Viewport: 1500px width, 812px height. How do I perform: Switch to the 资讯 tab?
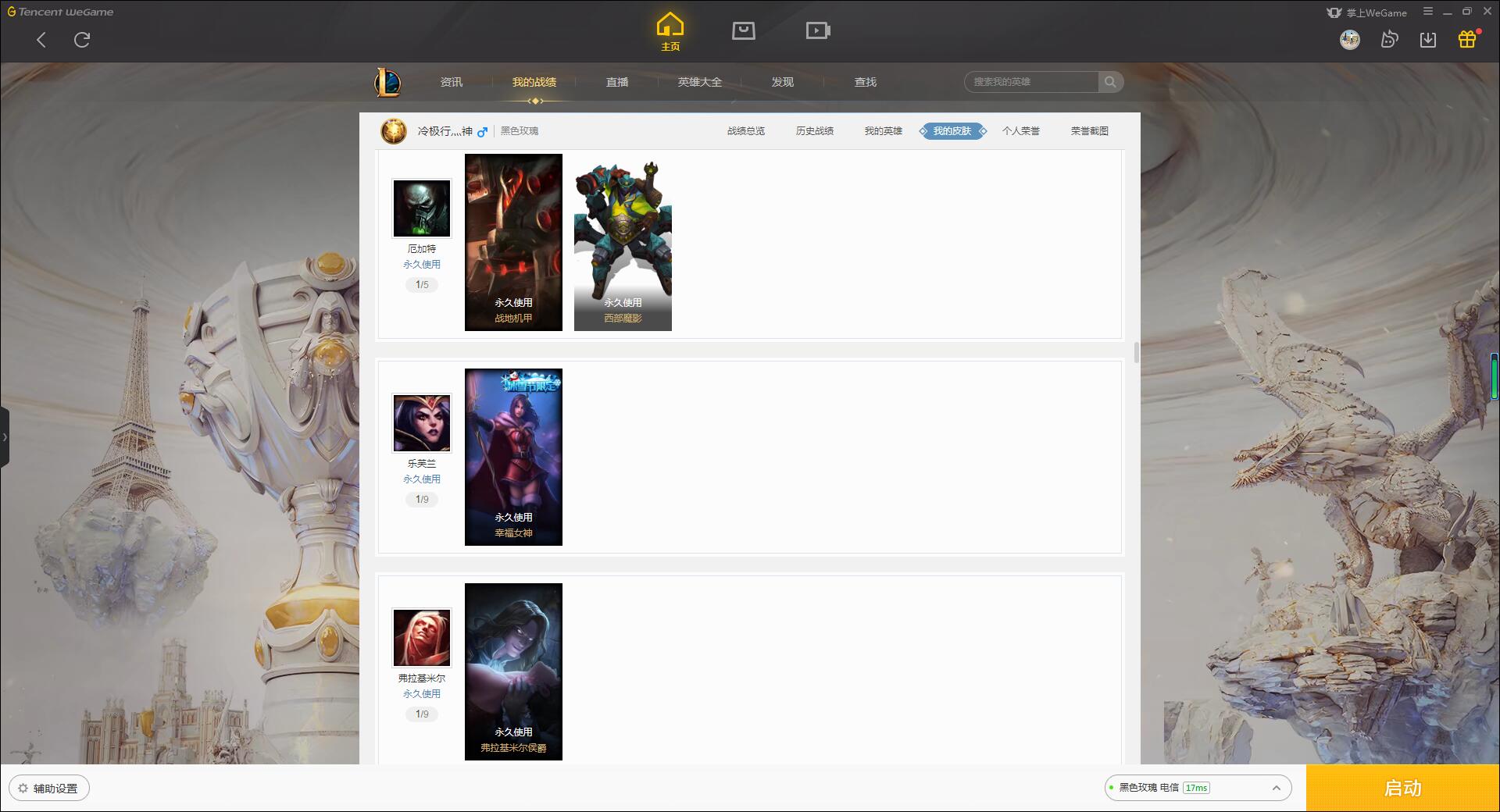pyautogui.click(x=452, y=82)
